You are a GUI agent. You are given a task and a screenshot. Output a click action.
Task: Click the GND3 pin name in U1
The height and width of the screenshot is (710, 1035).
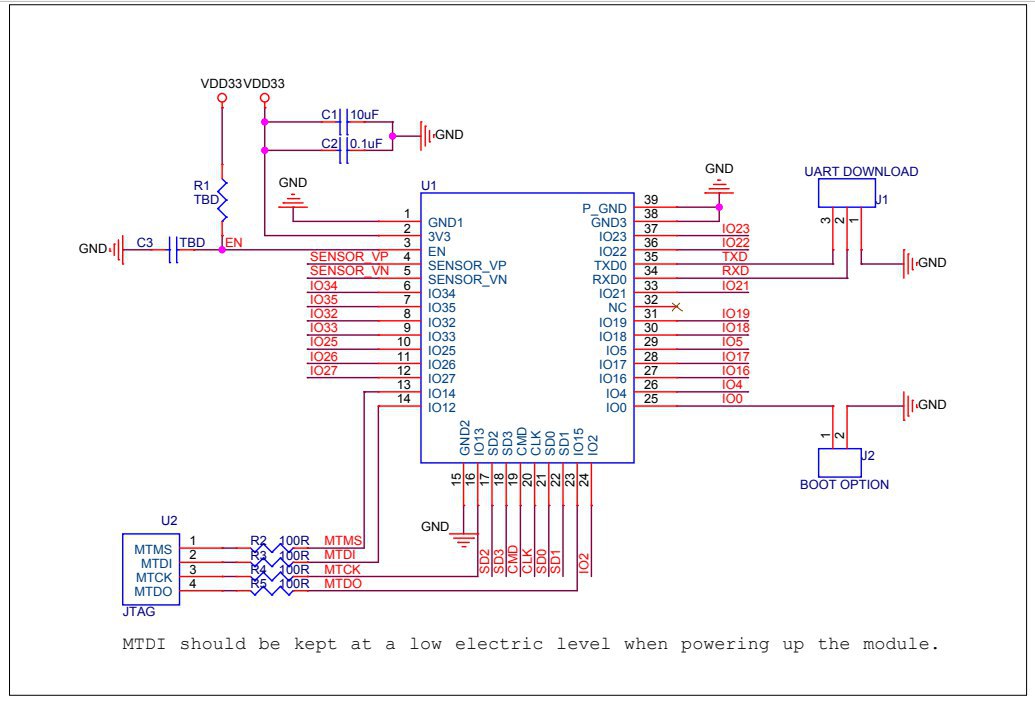pos(609,222)
